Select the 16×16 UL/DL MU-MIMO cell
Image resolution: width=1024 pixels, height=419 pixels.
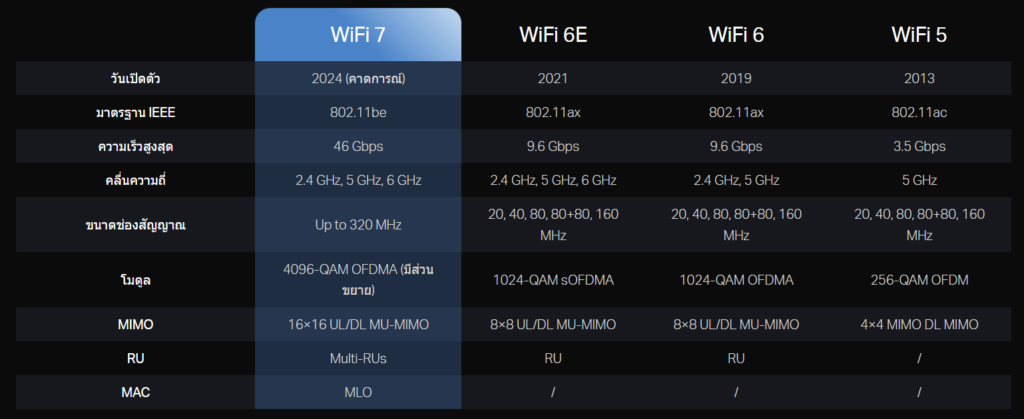(x=358, y=325)
